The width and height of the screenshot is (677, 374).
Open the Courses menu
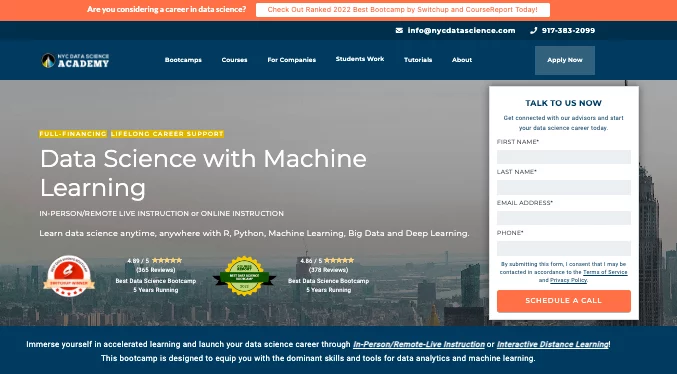pos(234,60)
